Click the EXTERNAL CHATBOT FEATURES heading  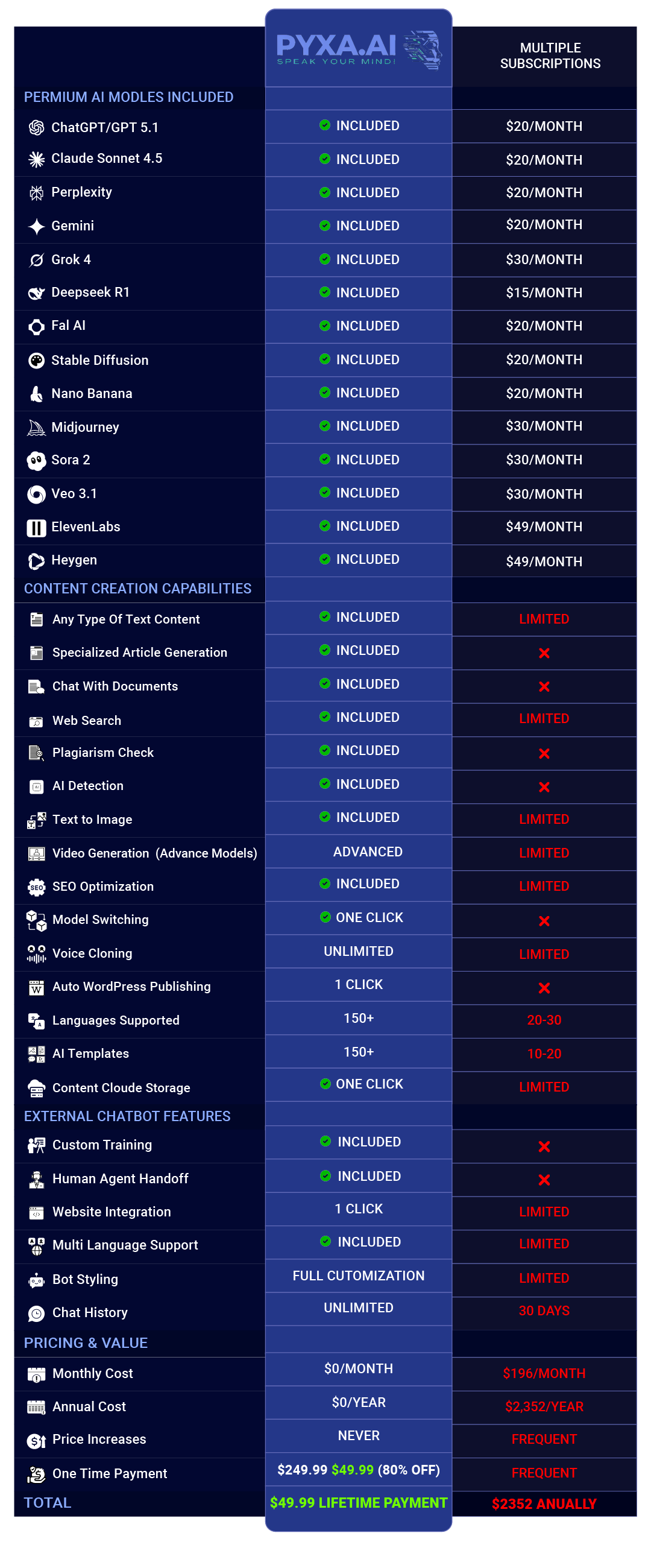point(127,1116)
